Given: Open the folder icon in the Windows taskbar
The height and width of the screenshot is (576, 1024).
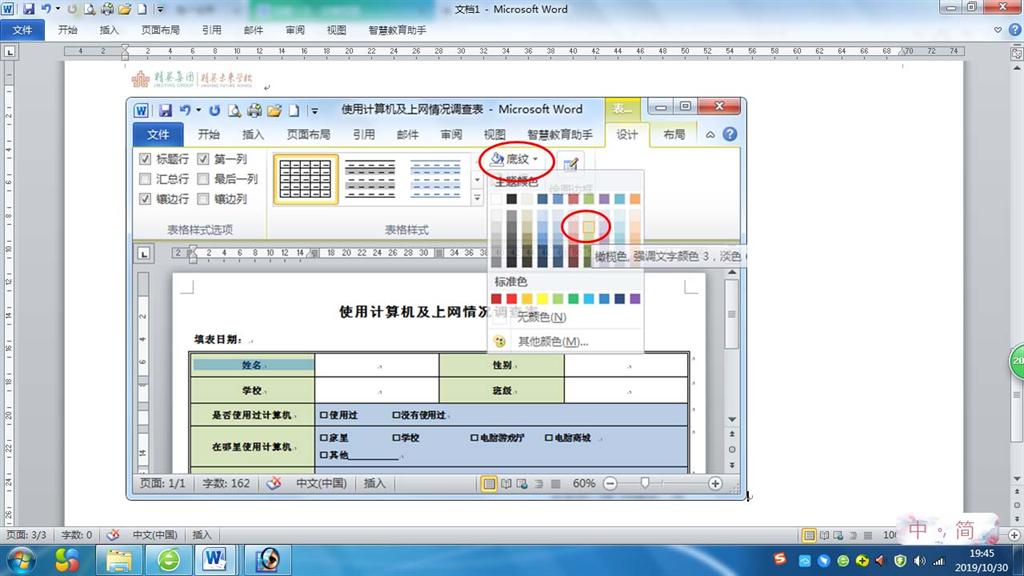Looking at the screenshot, I should pos(120,559).
